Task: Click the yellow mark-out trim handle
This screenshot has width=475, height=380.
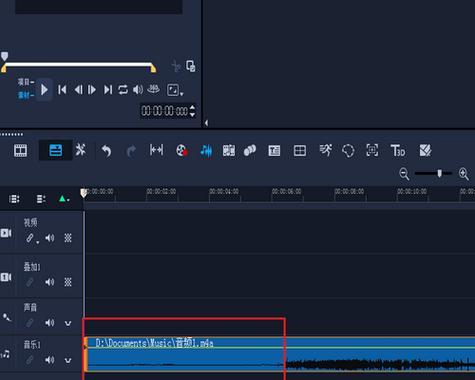Action: [153, 68]
